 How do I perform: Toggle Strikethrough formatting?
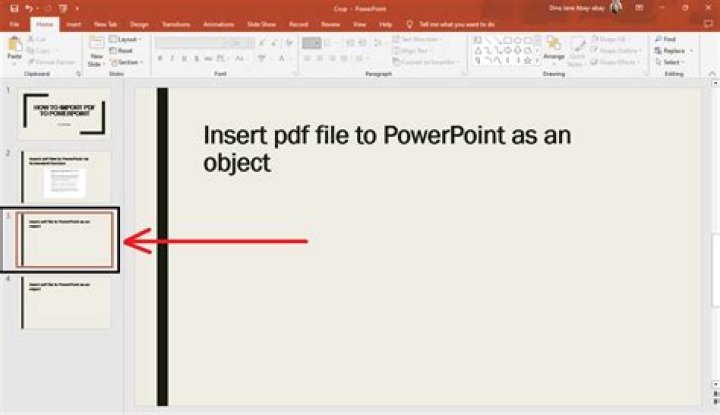tap(208, 58)
